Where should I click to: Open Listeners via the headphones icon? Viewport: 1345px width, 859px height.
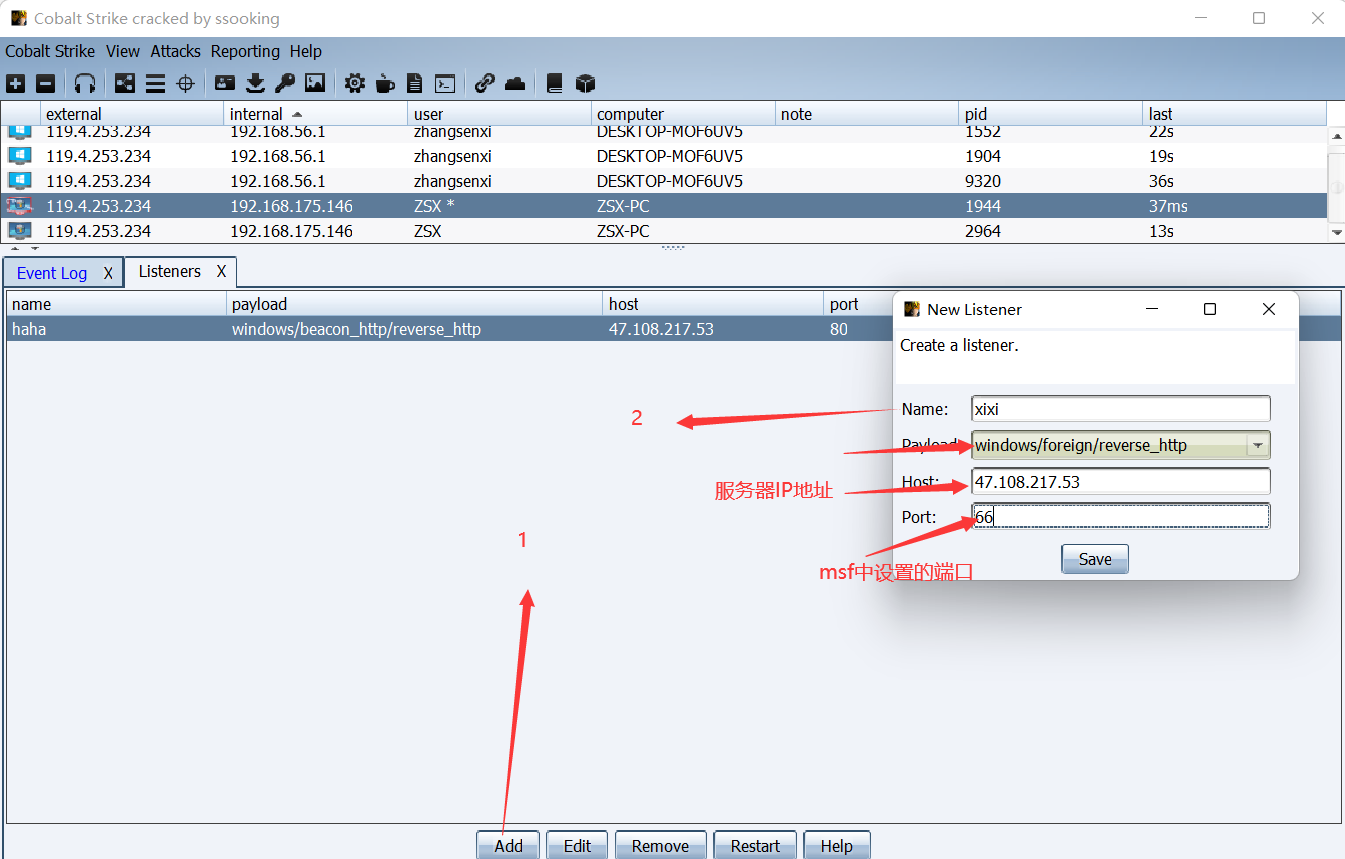(x=86, y=84)
